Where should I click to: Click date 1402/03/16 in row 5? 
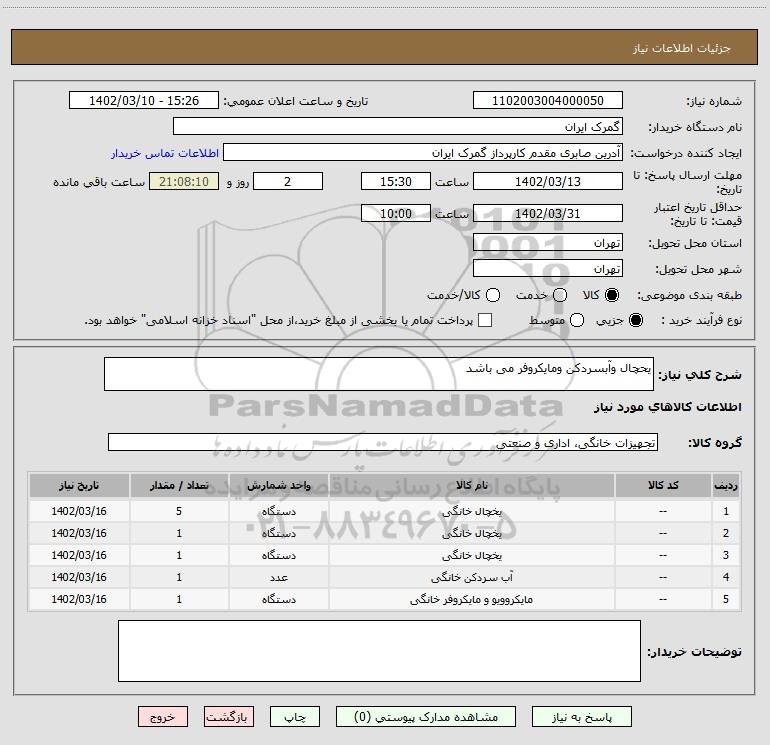pos(79,599)
